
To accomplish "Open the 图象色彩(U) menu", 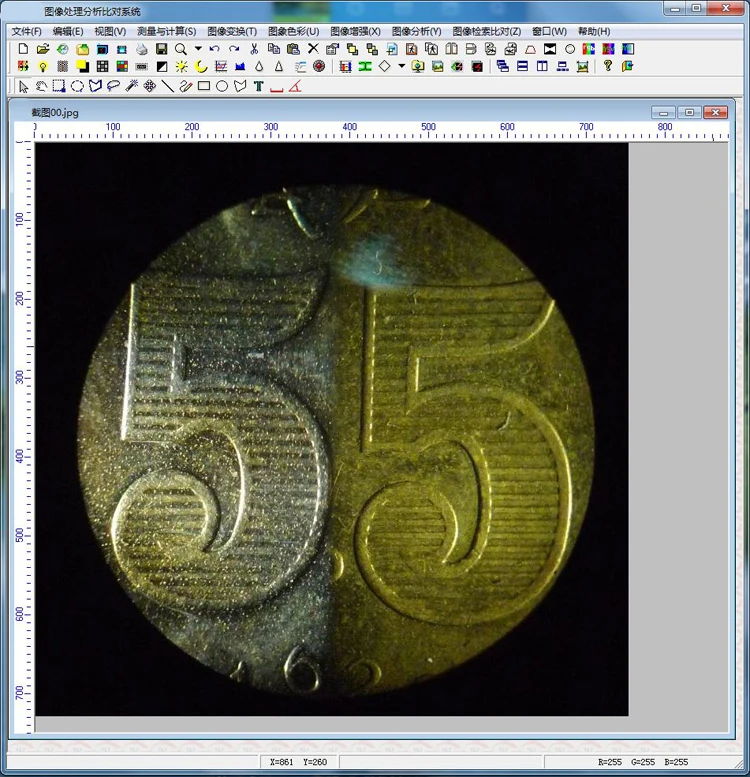I will pos(293,32).
